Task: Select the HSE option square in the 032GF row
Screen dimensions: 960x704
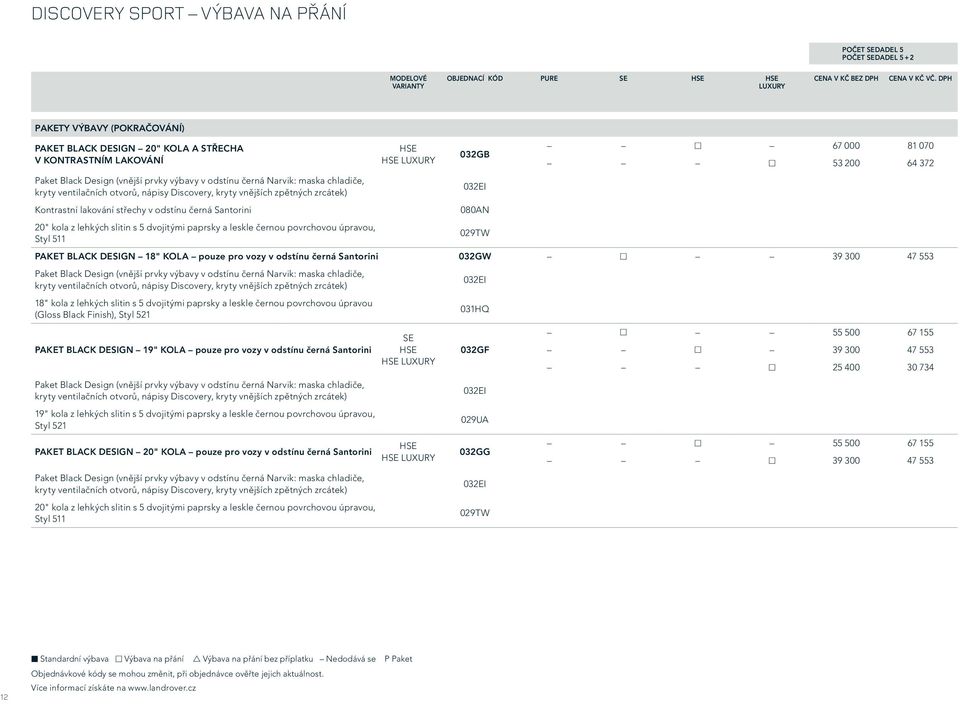Action: point(697,350)
